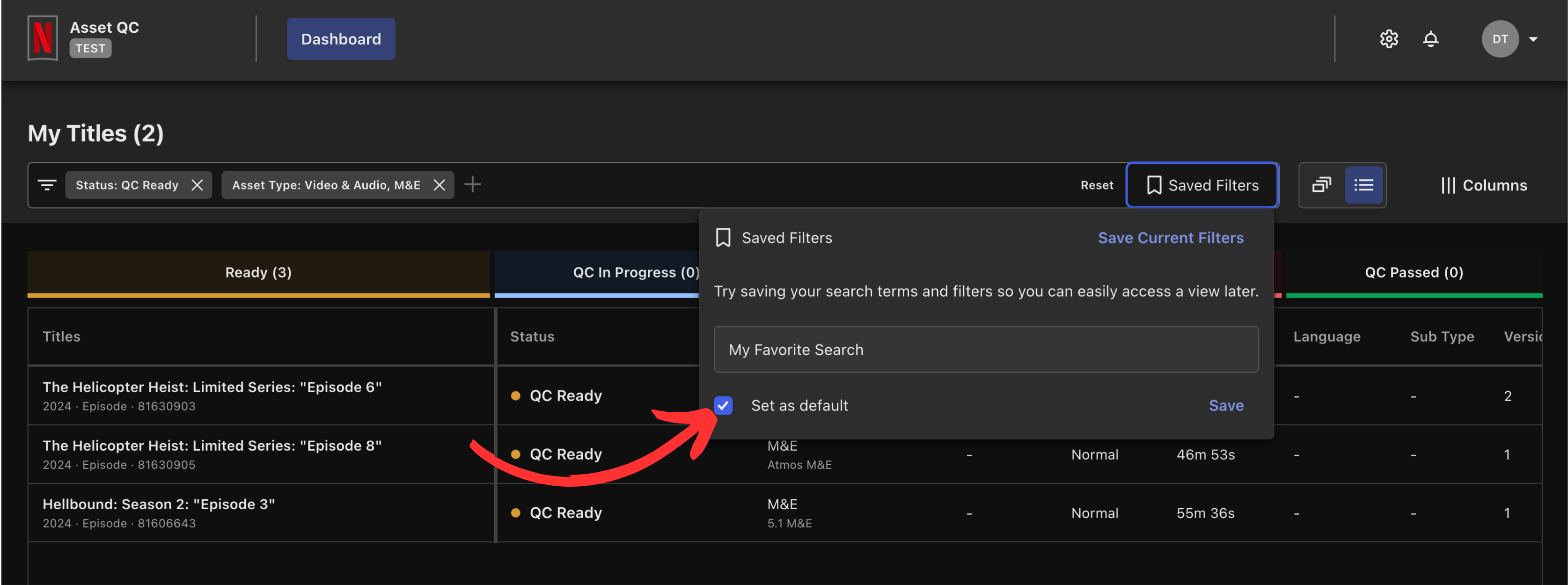Remove the Status: QC Ready filter
1568x585 pixels.
[197, 185]
